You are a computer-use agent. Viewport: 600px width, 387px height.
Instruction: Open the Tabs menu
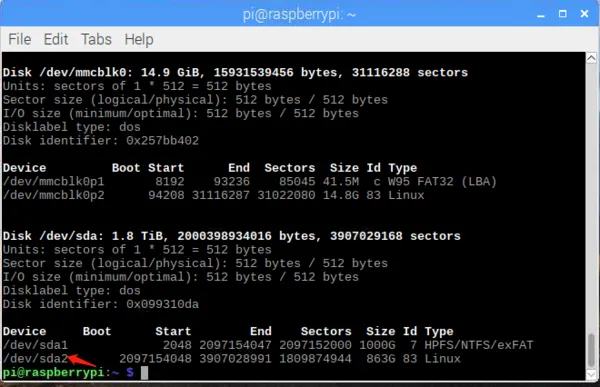coord(96,39)
